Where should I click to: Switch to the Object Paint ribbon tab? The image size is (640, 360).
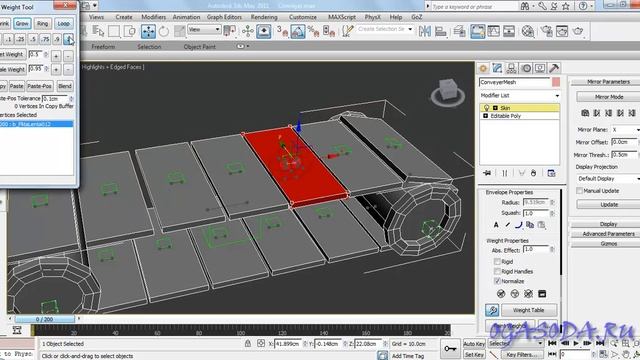pos(199,47)
